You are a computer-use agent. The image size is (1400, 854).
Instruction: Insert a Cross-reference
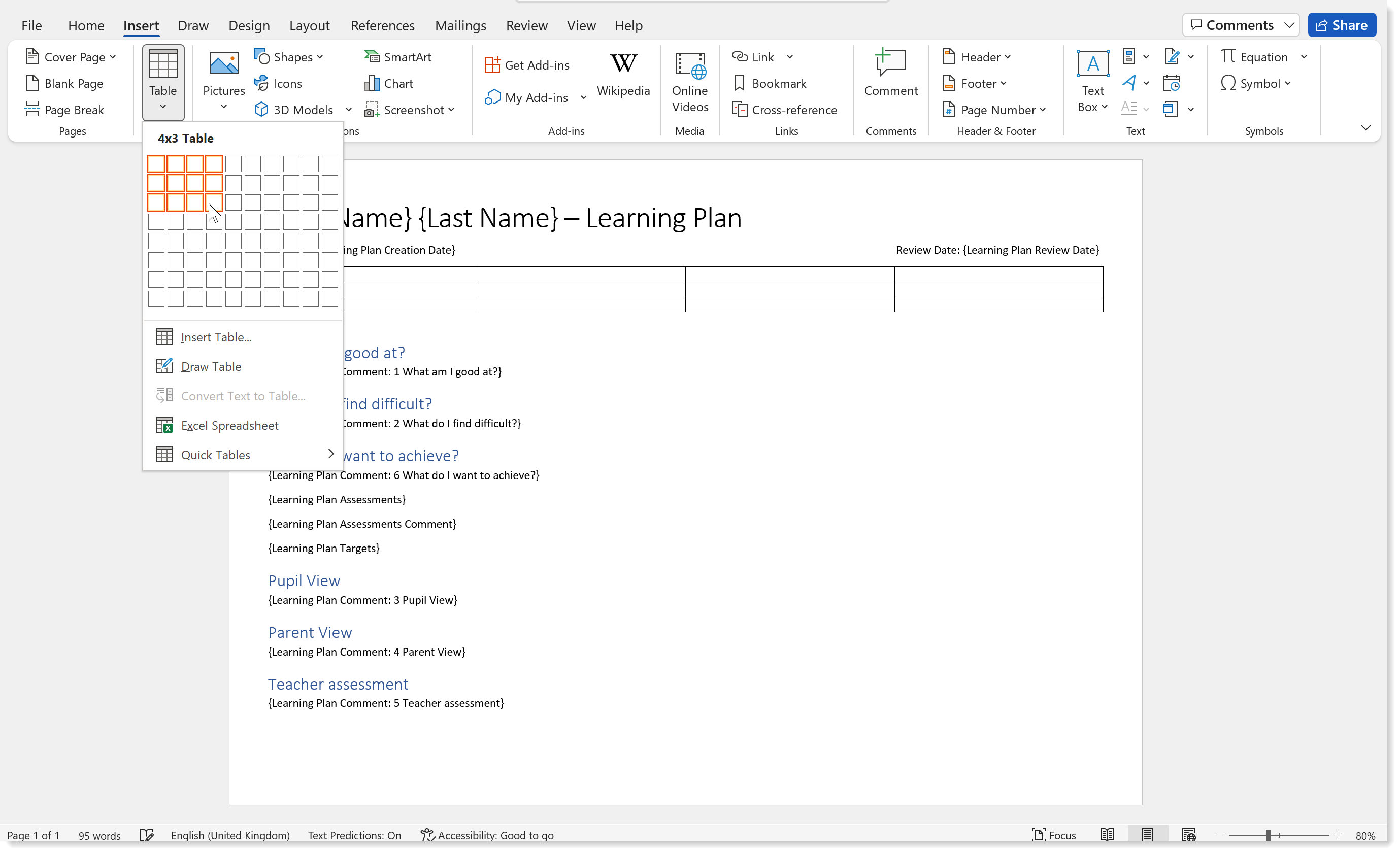[785, 110]
